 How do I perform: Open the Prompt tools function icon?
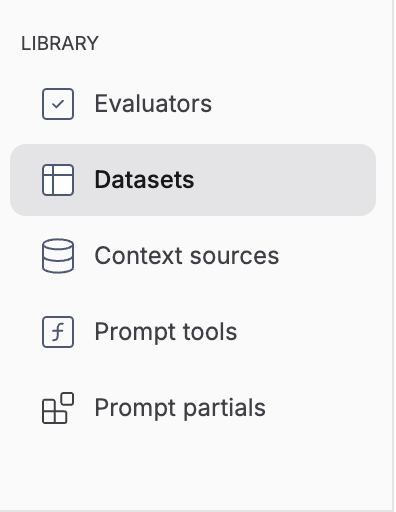coord(58,332)
